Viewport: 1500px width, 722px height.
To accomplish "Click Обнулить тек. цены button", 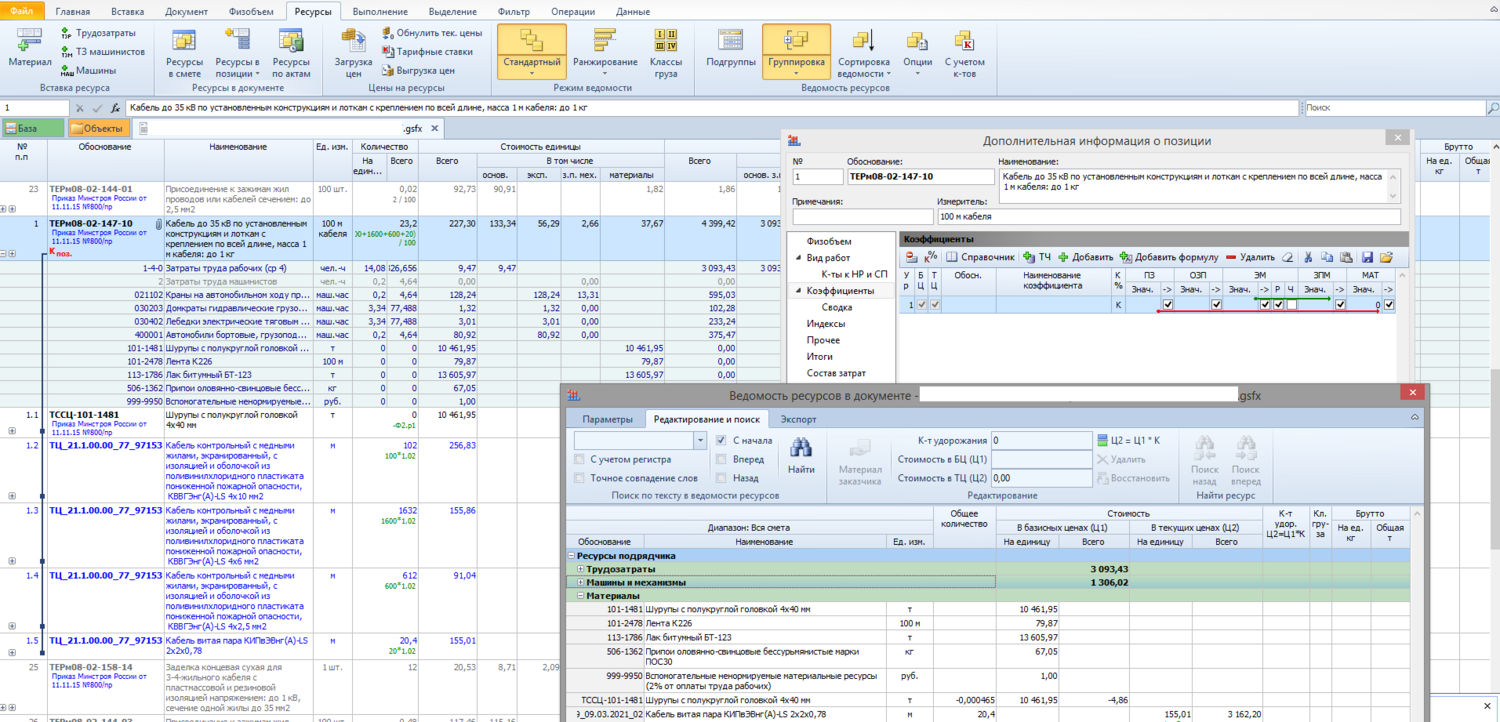I will tap(431, 33).
